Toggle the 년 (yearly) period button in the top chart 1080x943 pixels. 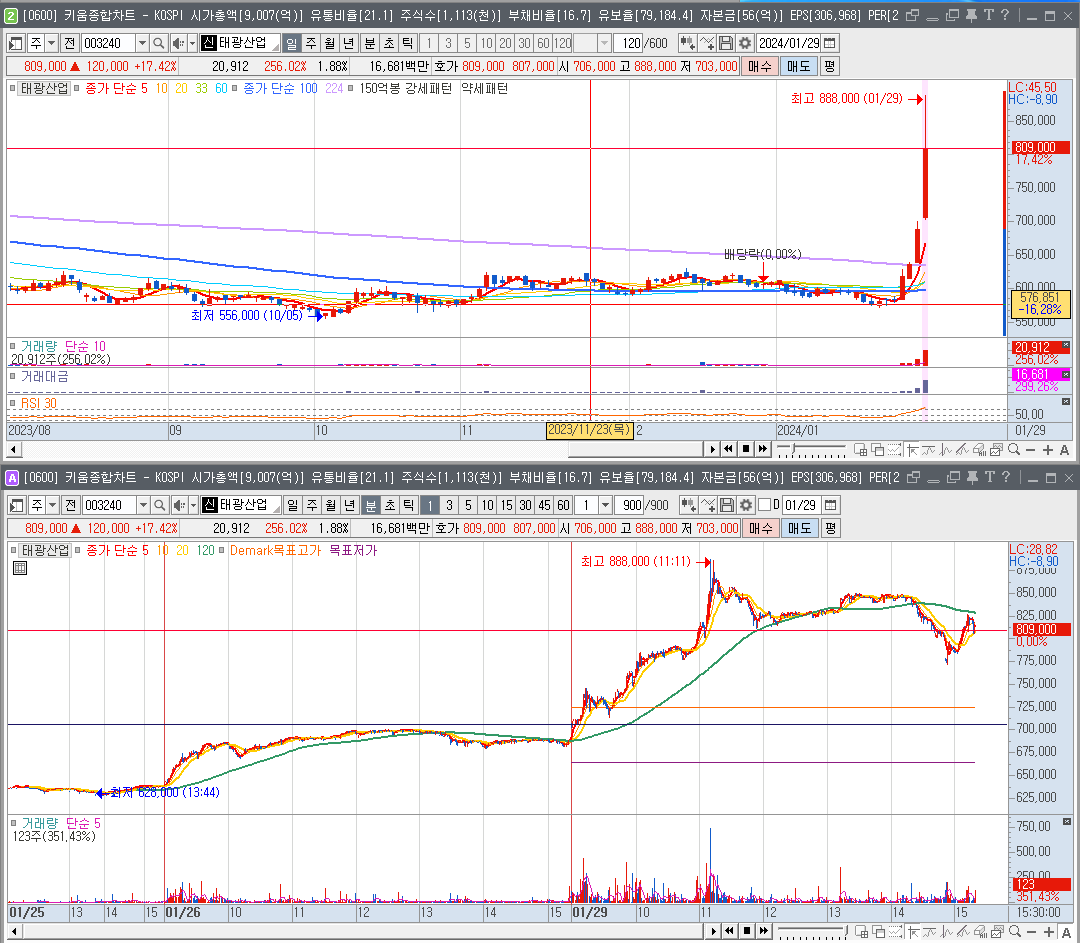(x=349, y=43)
